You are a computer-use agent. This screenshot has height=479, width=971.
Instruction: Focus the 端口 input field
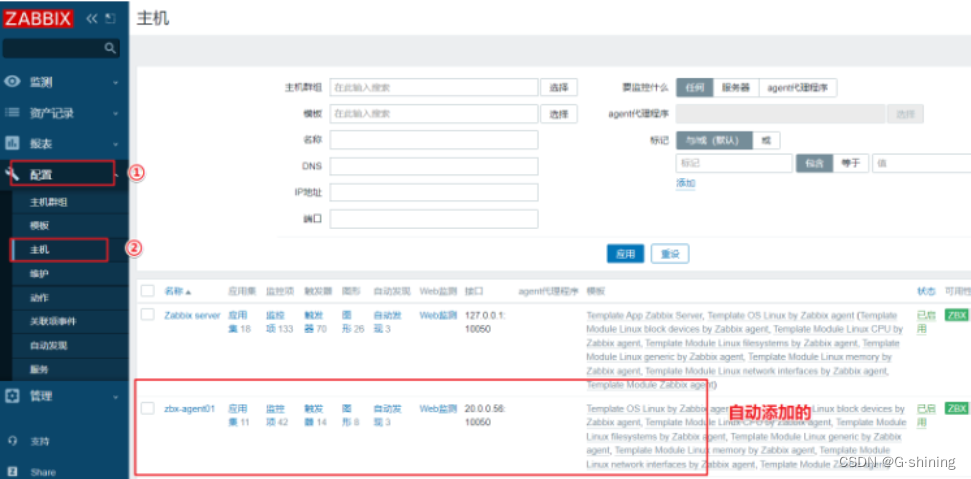tap(433, 218)
